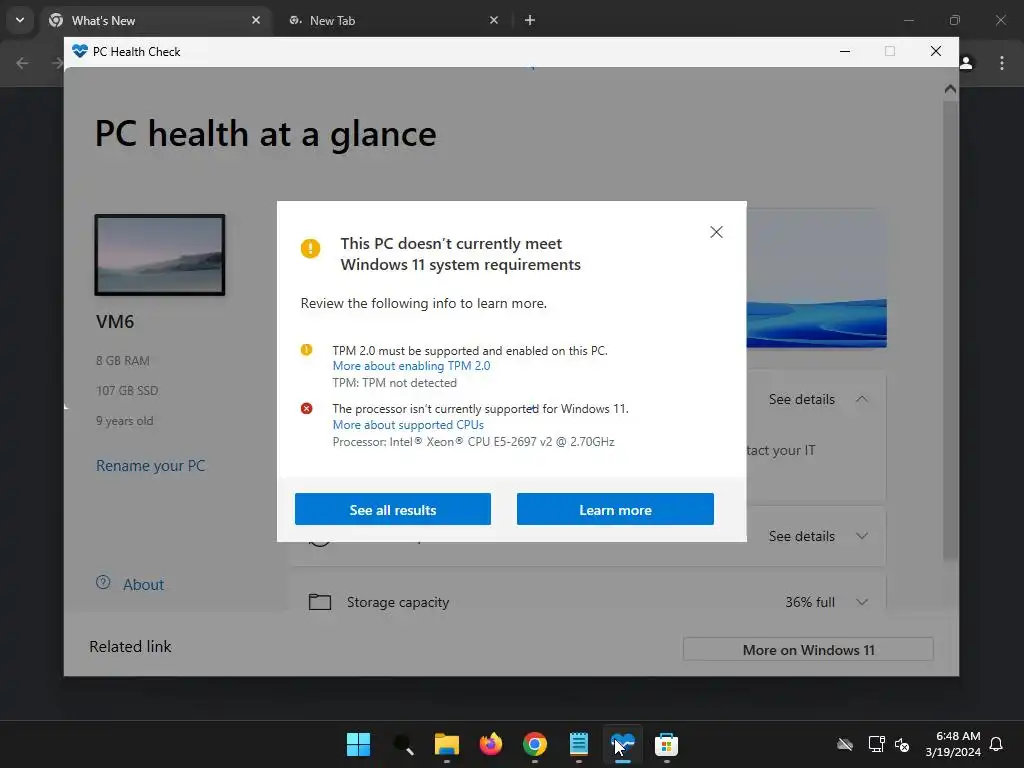Image resolution: width=1024 pixels, height=768 pixels.
Task: Click the See all results button
Action: 392,509
